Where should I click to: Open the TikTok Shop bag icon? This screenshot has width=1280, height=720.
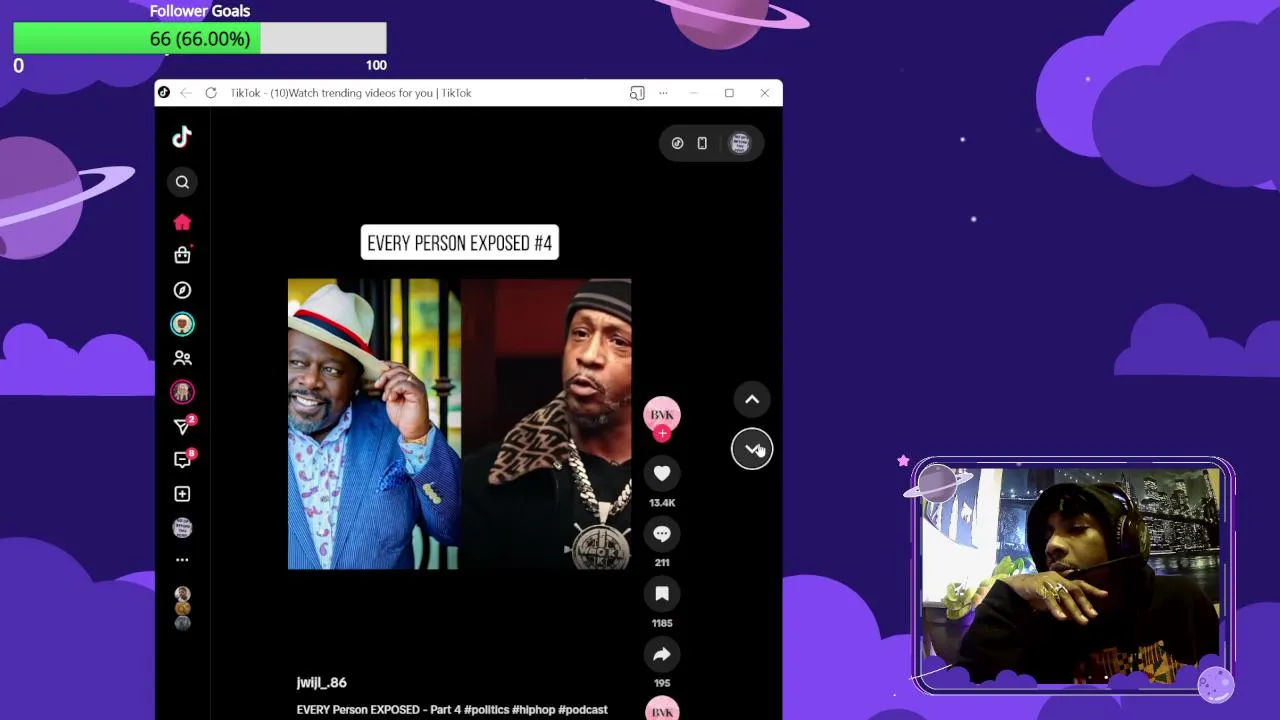tap(182, 255)
